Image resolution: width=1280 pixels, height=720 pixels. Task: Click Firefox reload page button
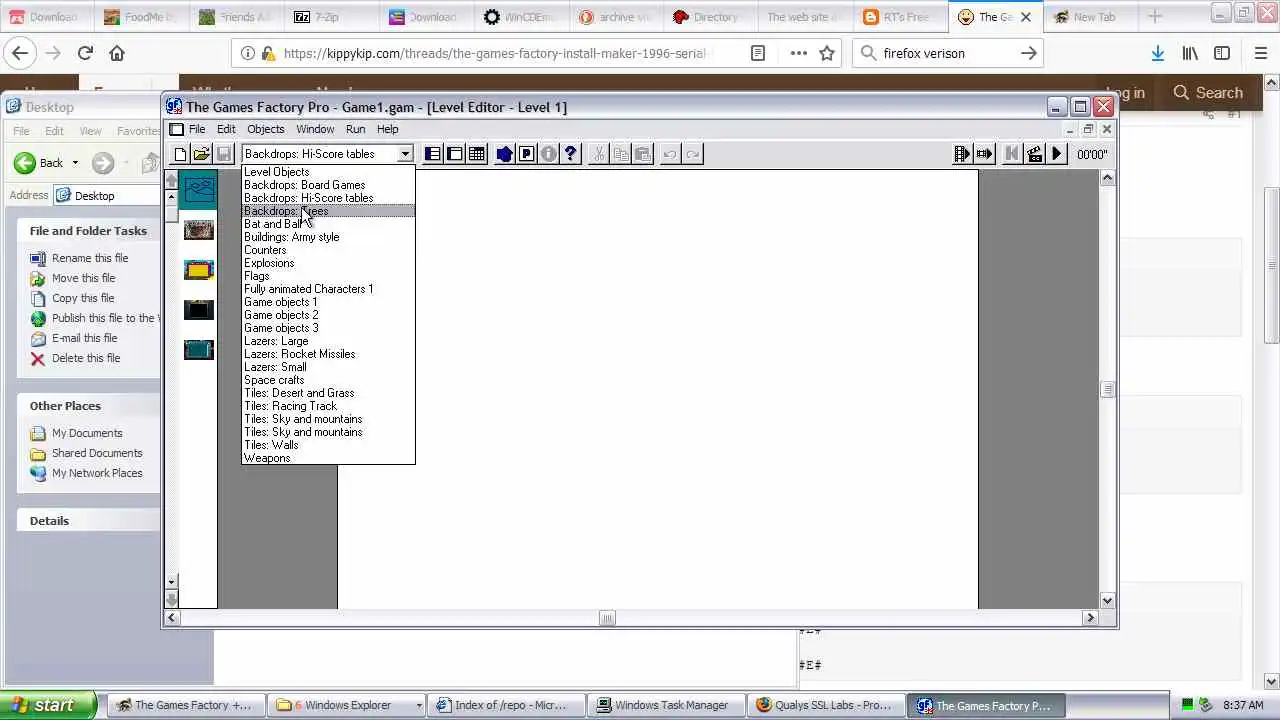[85, 53]
